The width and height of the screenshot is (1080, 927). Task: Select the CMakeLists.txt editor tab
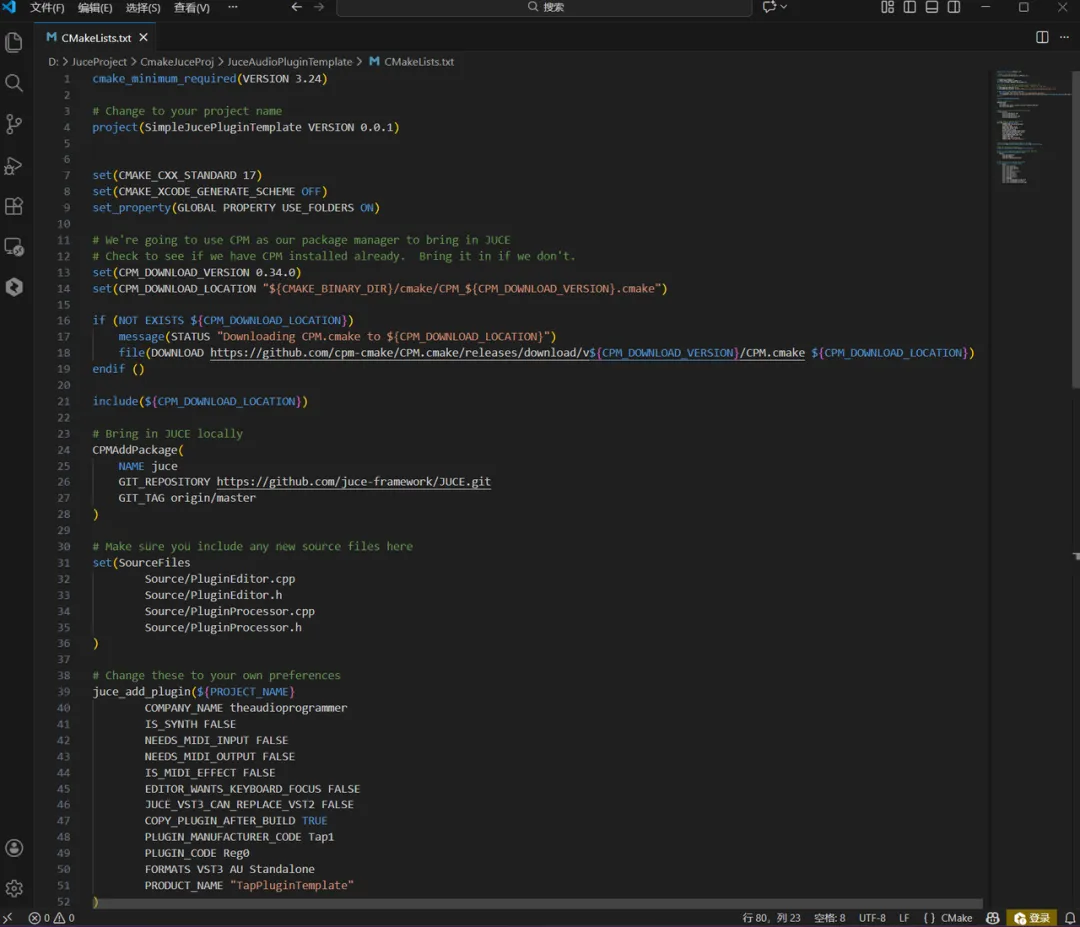point(95,38)
